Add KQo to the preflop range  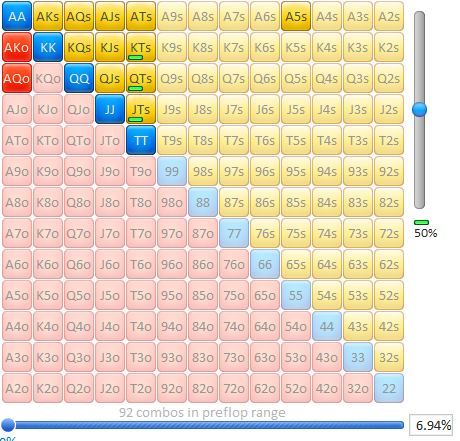point(48,78)
